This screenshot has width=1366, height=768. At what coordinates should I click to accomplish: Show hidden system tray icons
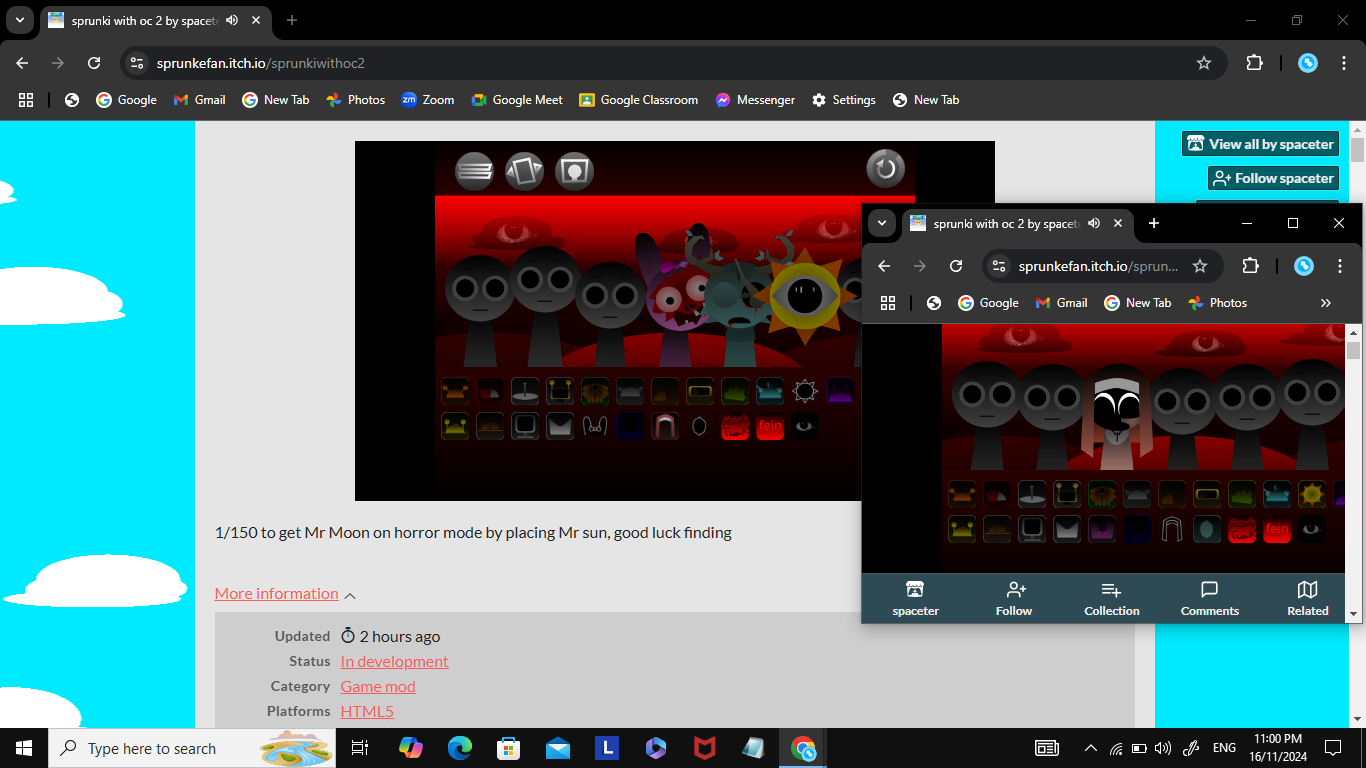(x=1090, y=748)
